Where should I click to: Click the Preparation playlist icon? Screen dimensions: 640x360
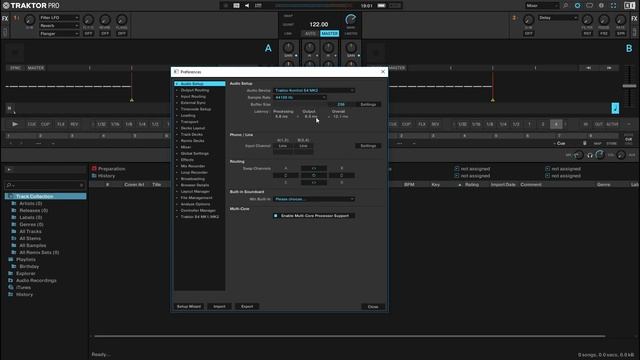click(x=94, y=169)
